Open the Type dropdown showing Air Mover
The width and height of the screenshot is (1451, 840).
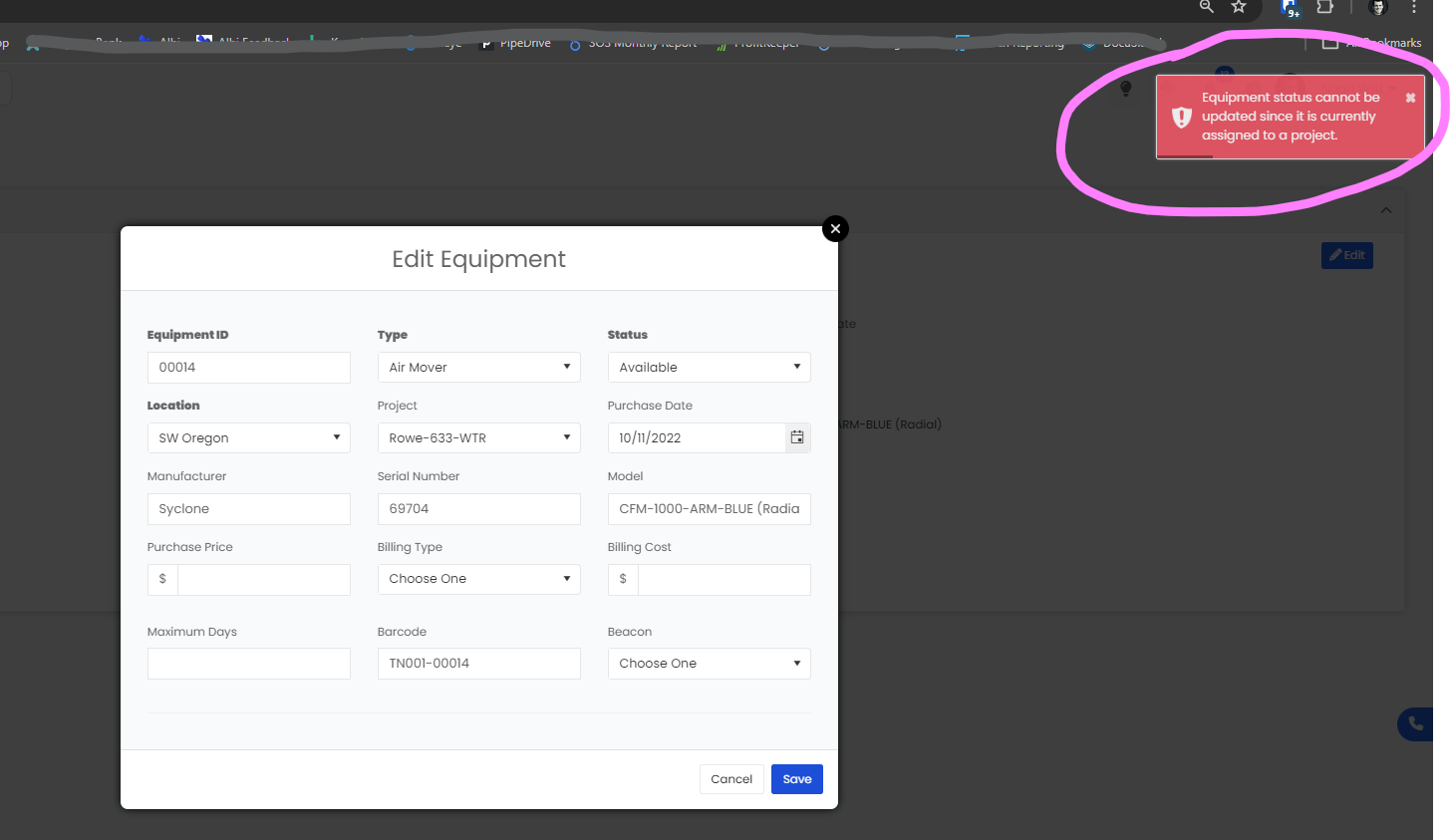point(478,367)
